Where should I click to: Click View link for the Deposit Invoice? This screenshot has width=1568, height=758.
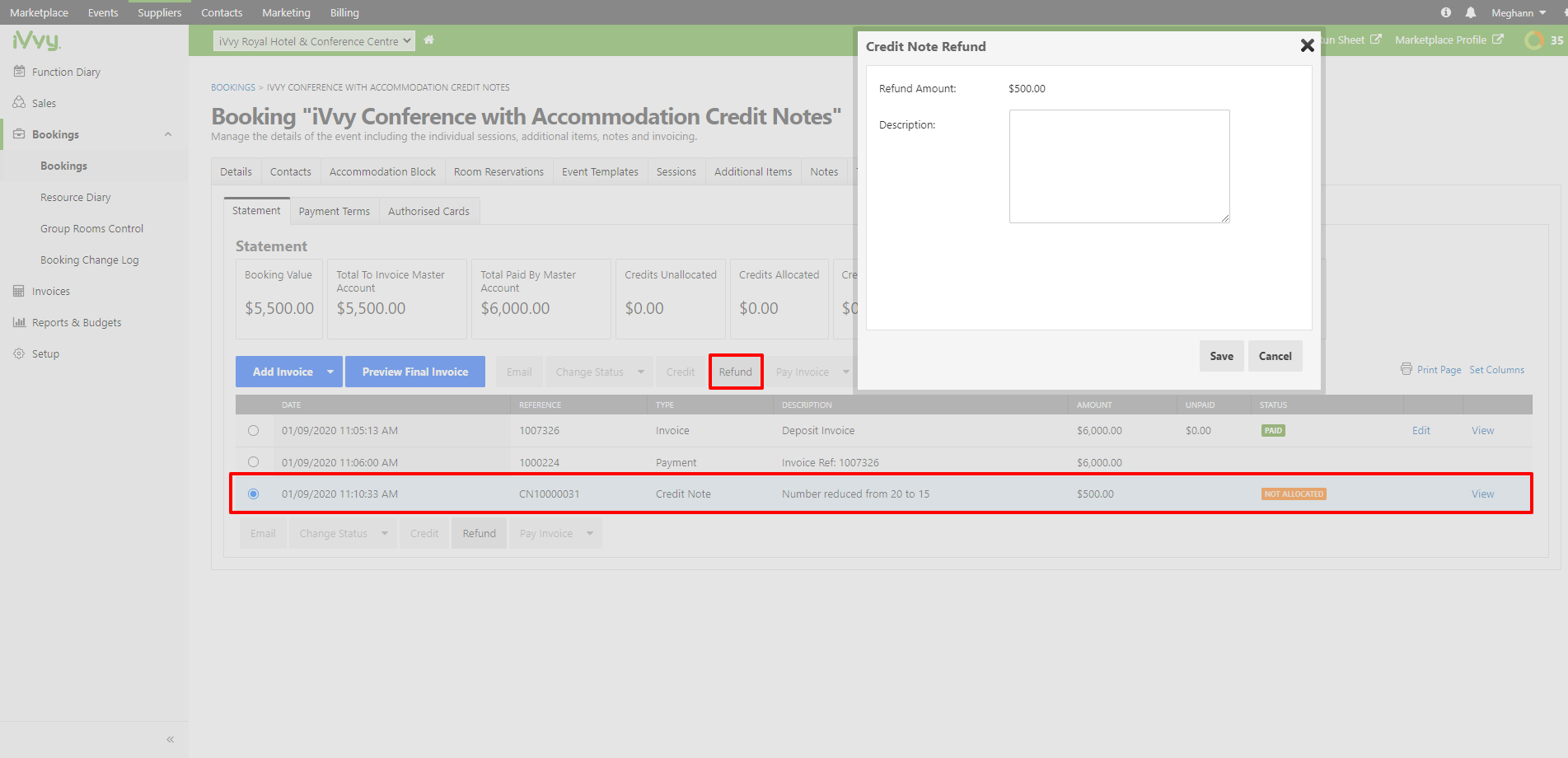1482,430
